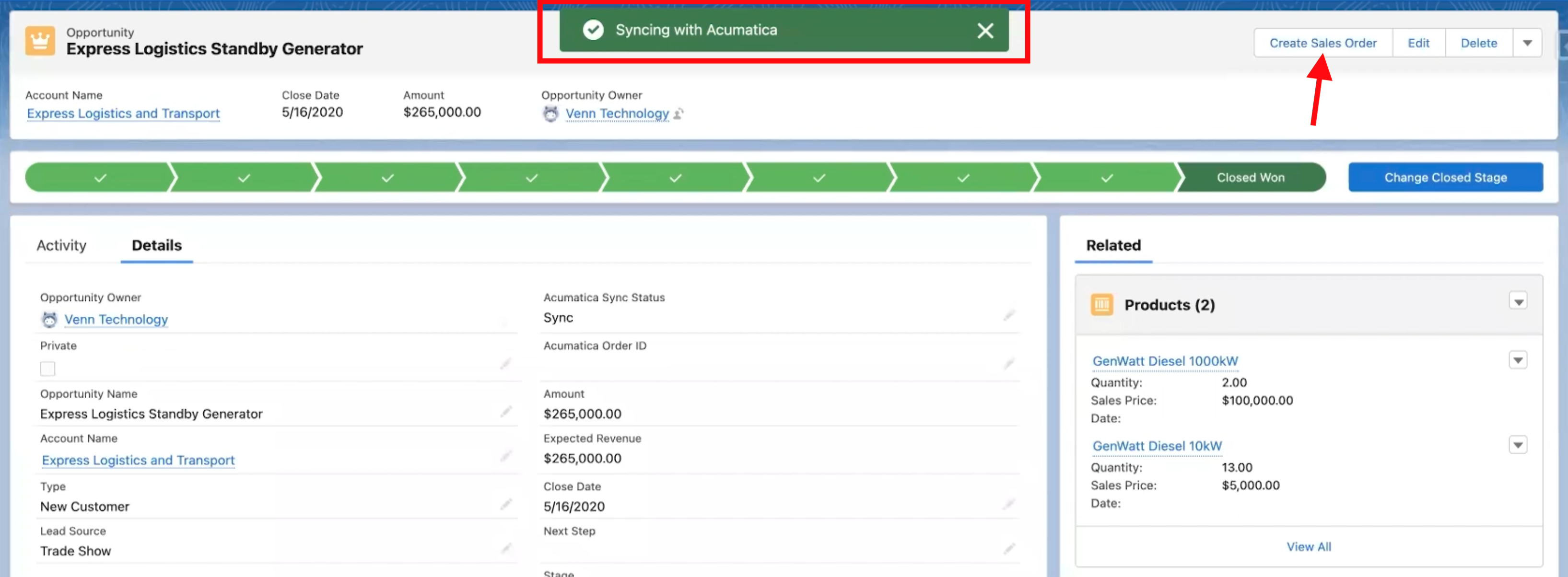Click the eighth completed stage in the path
Screen dimensions: 1568x577
click(1107, 178)
